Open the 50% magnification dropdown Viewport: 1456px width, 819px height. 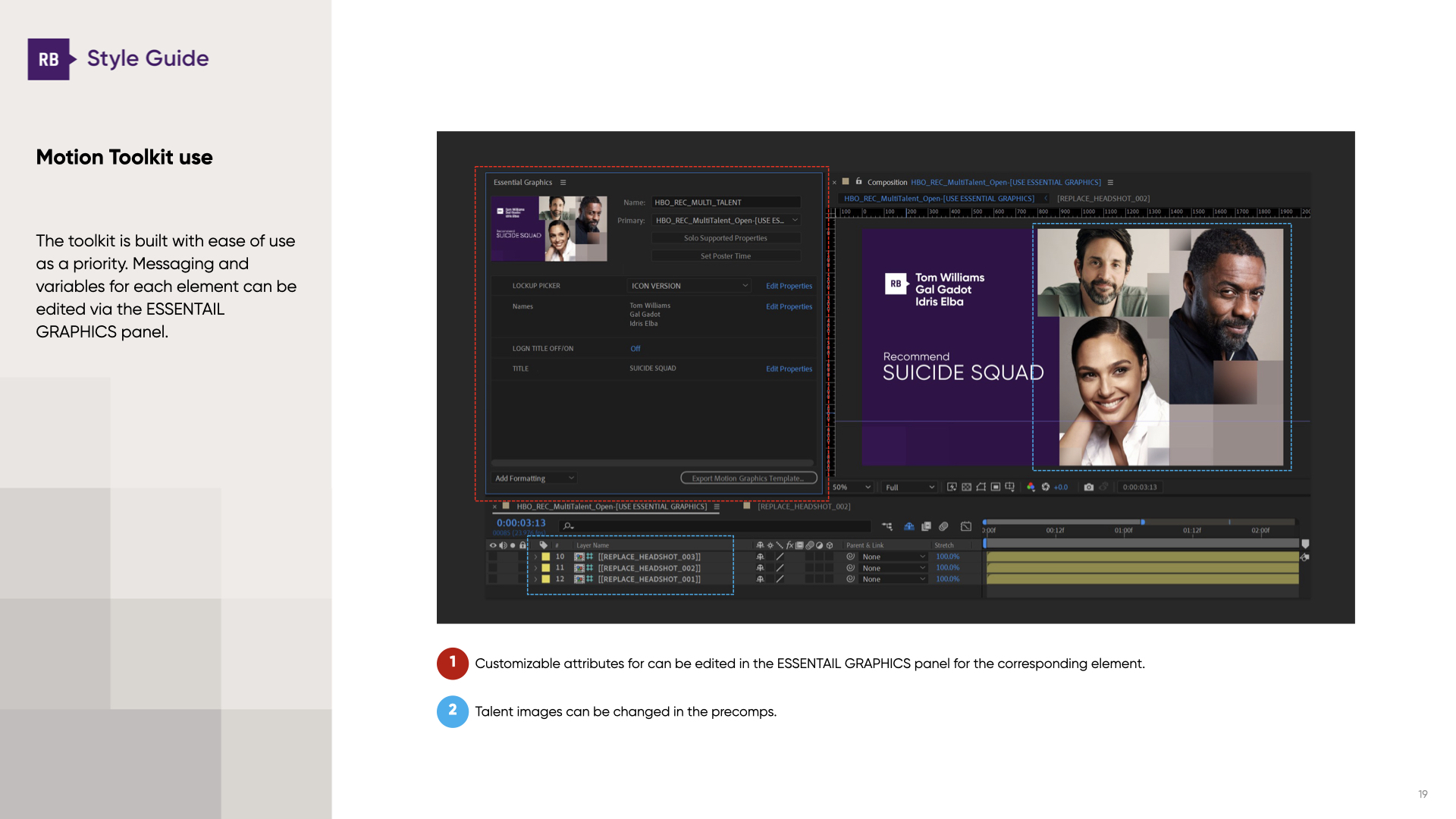[852, 488]
